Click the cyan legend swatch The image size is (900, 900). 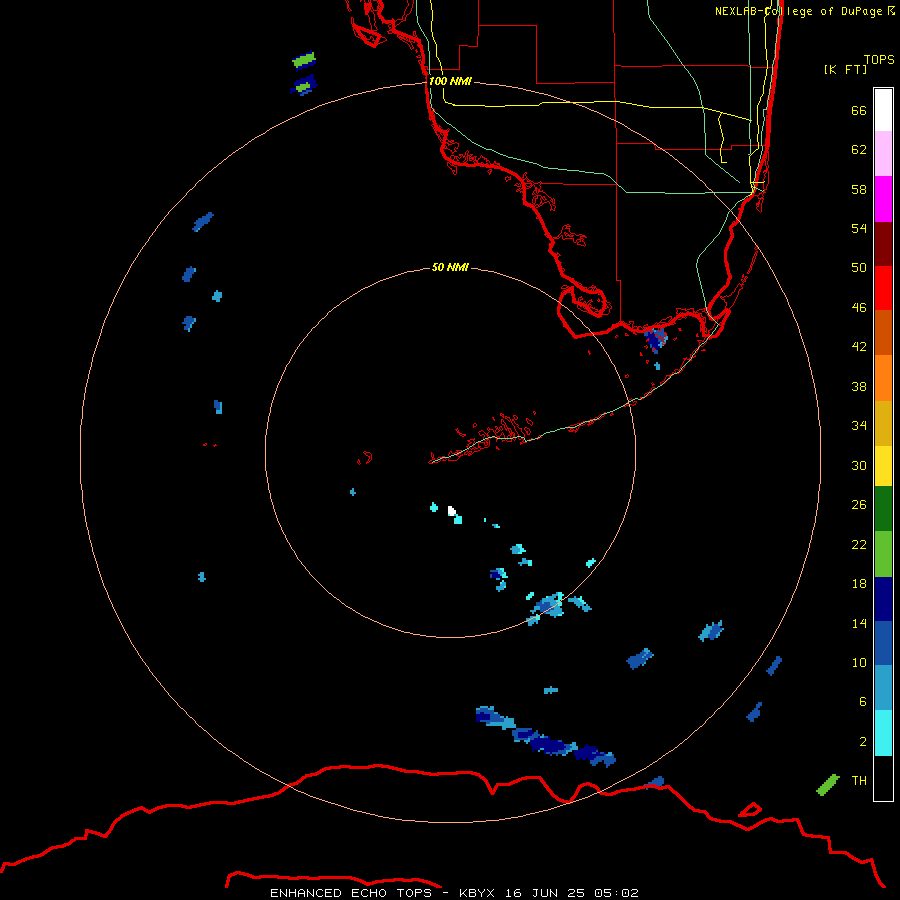pos(883,733)
